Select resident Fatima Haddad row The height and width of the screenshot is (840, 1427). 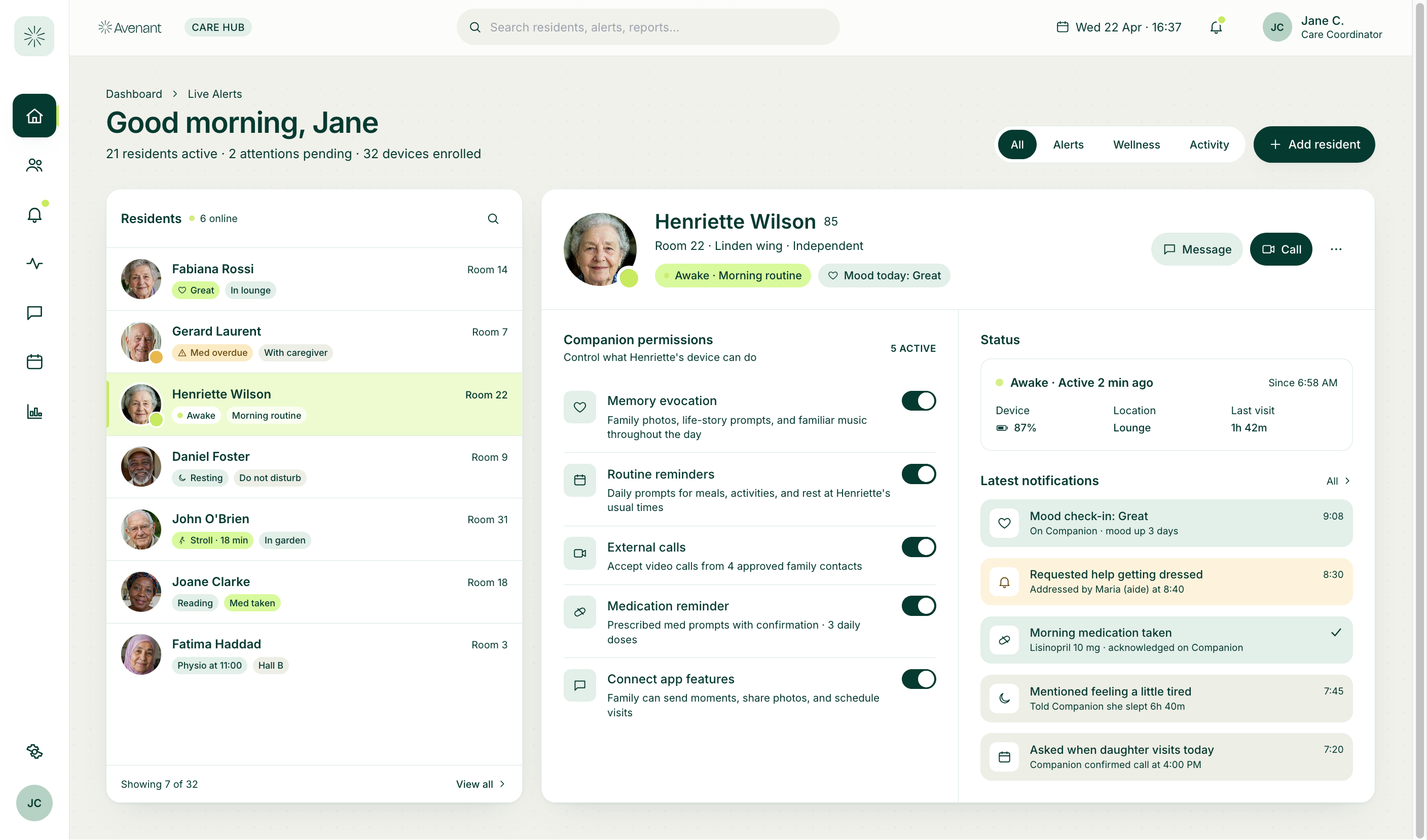tap(314, 655)
